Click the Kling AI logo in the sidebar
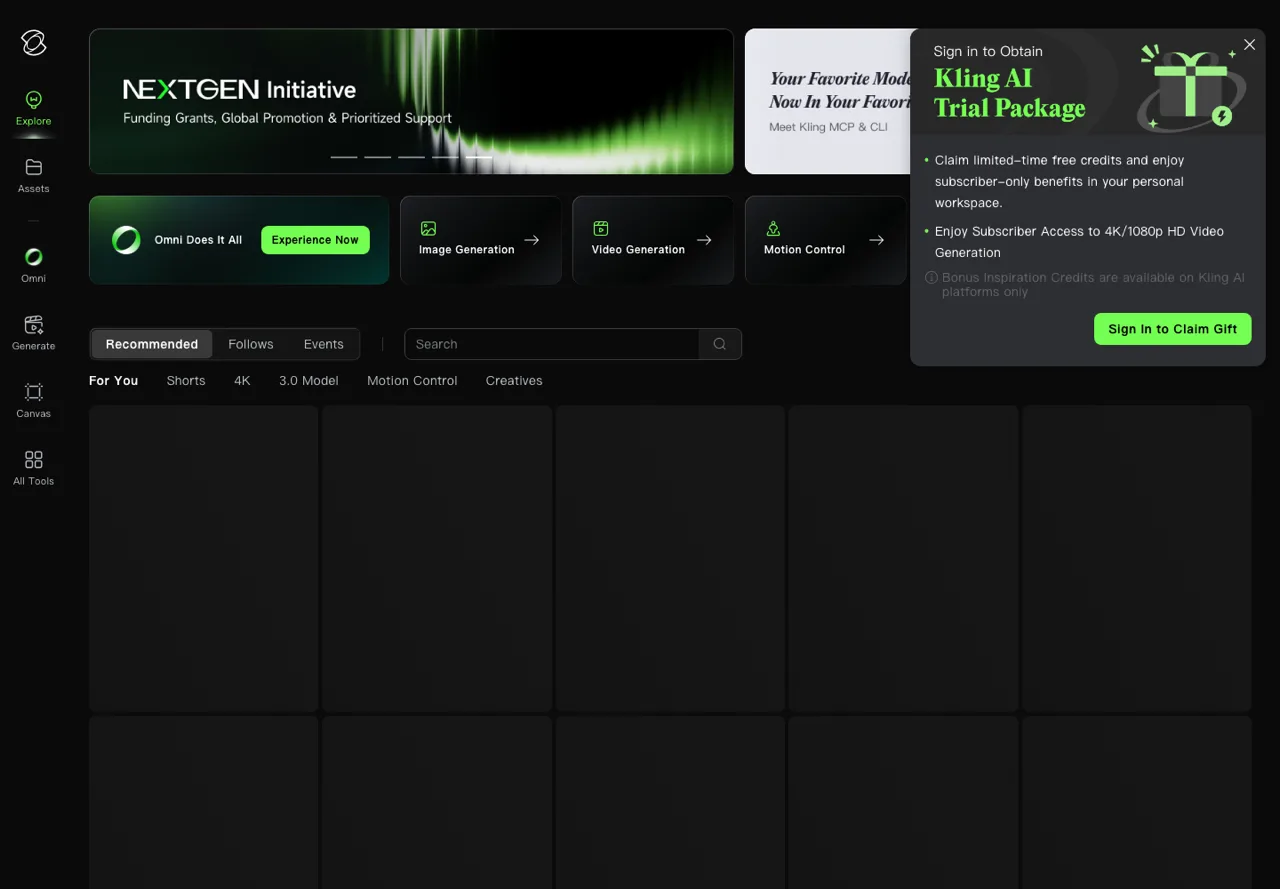This screenshot has width=1280, height=889. [x=34, y=42]
